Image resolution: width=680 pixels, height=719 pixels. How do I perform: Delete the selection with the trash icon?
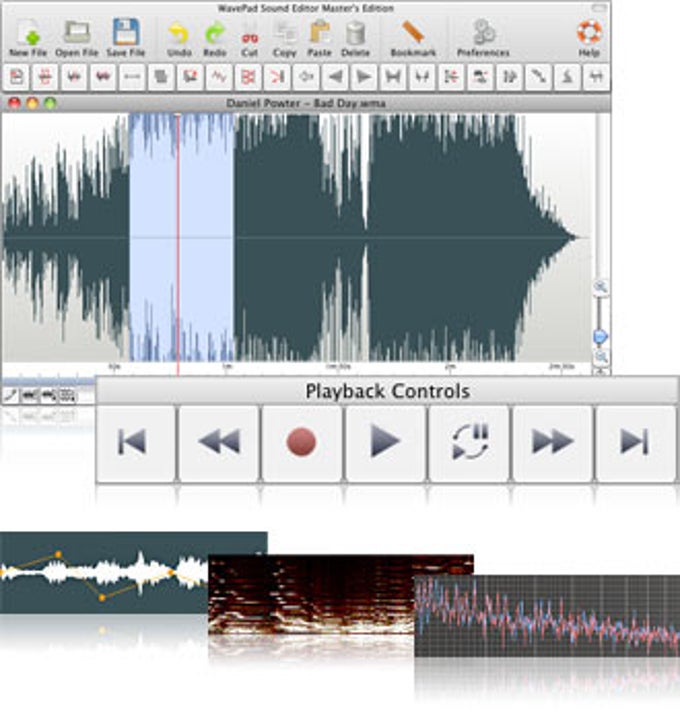[x=355, y=39]
